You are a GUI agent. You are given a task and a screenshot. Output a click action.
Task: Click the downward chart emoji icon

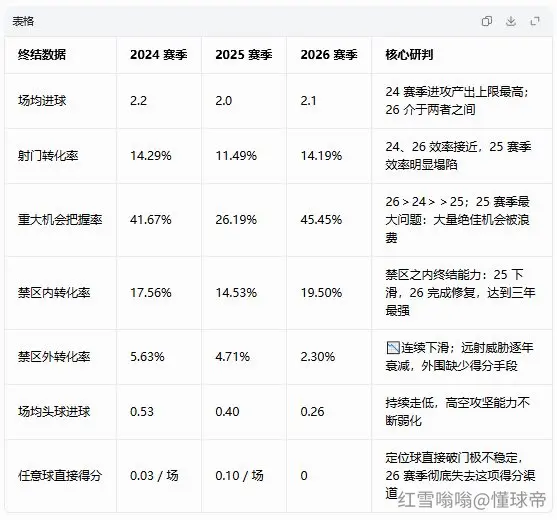(393, 347)
